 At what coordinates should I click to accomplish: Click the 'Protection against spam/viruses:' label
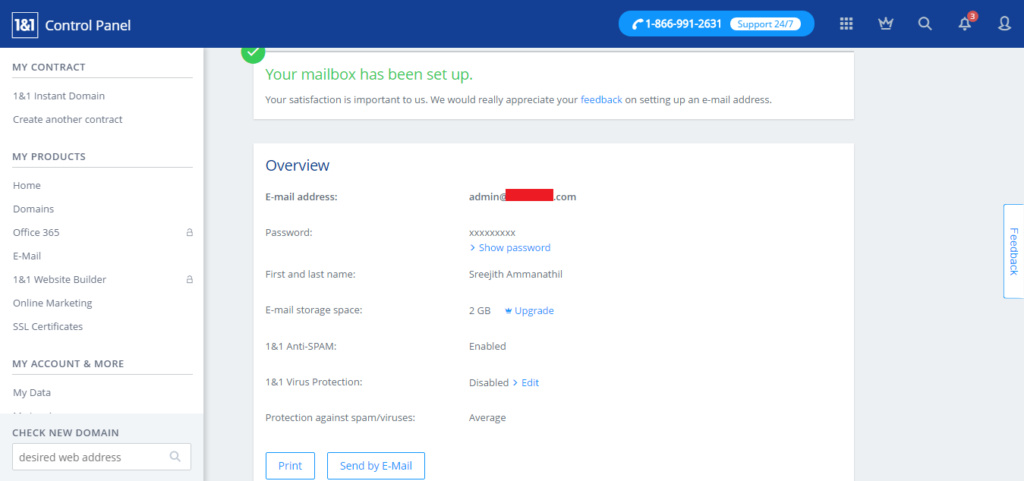pos(340,418)
